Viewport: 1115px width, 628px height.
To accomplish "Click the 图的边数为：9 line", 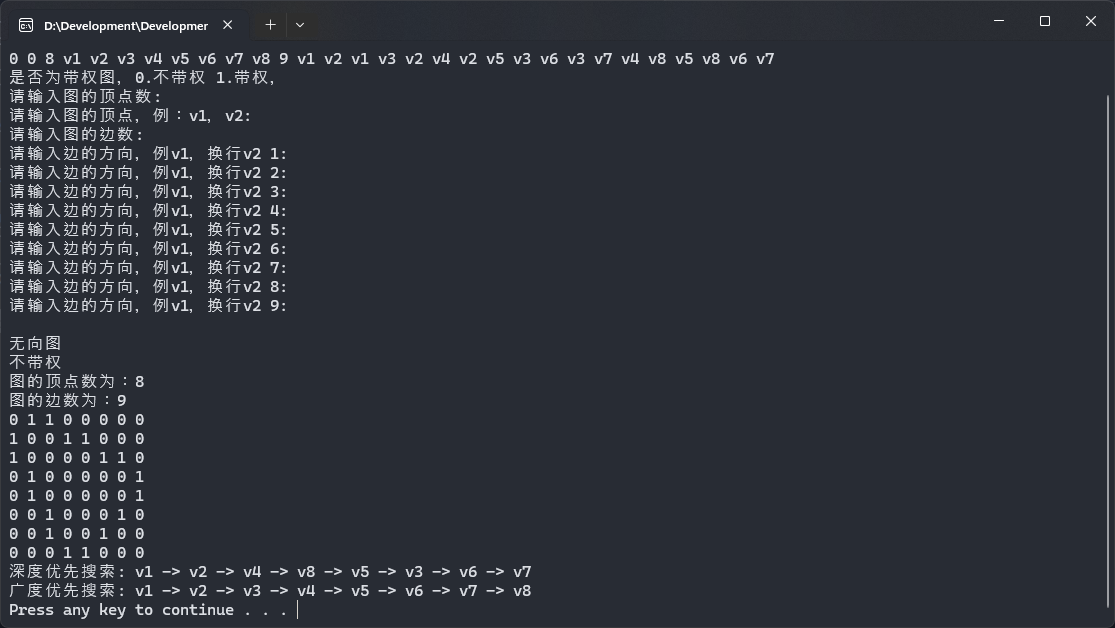I will point(68,400).
